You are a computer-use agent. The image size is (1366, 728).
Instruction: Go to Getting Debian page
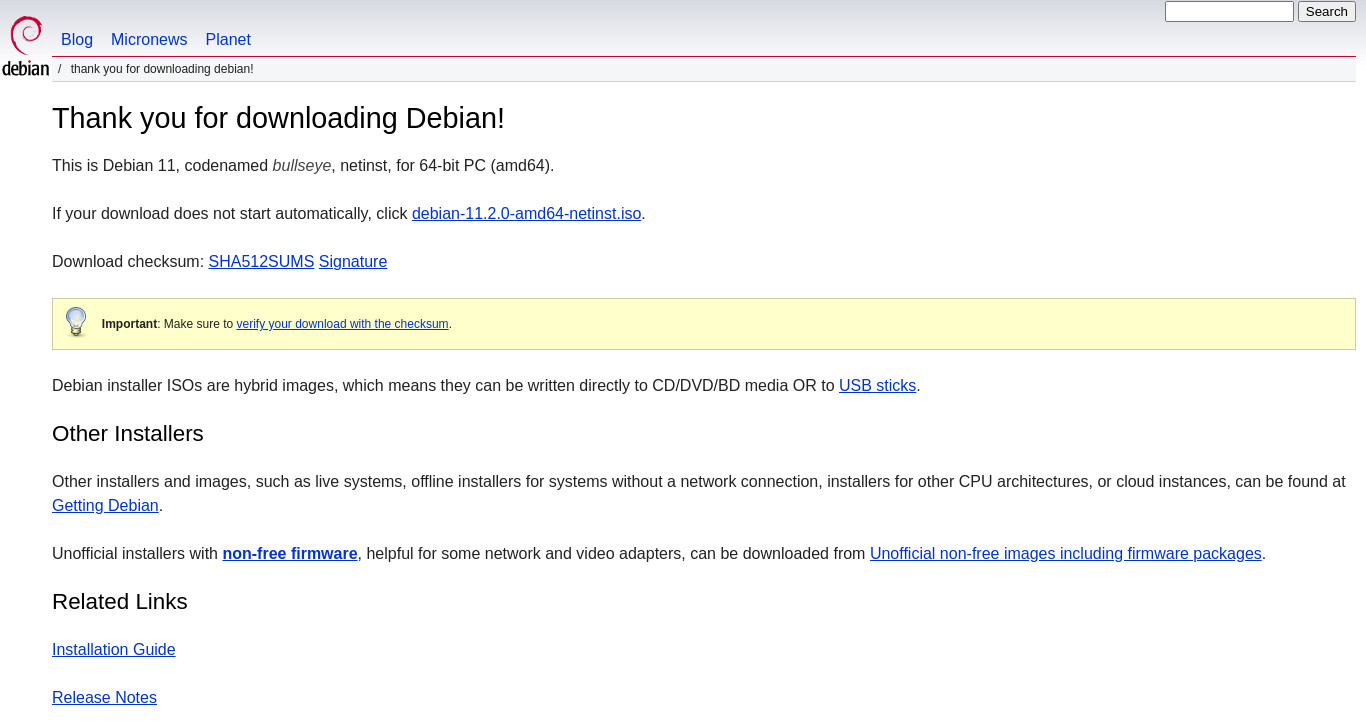105,506
